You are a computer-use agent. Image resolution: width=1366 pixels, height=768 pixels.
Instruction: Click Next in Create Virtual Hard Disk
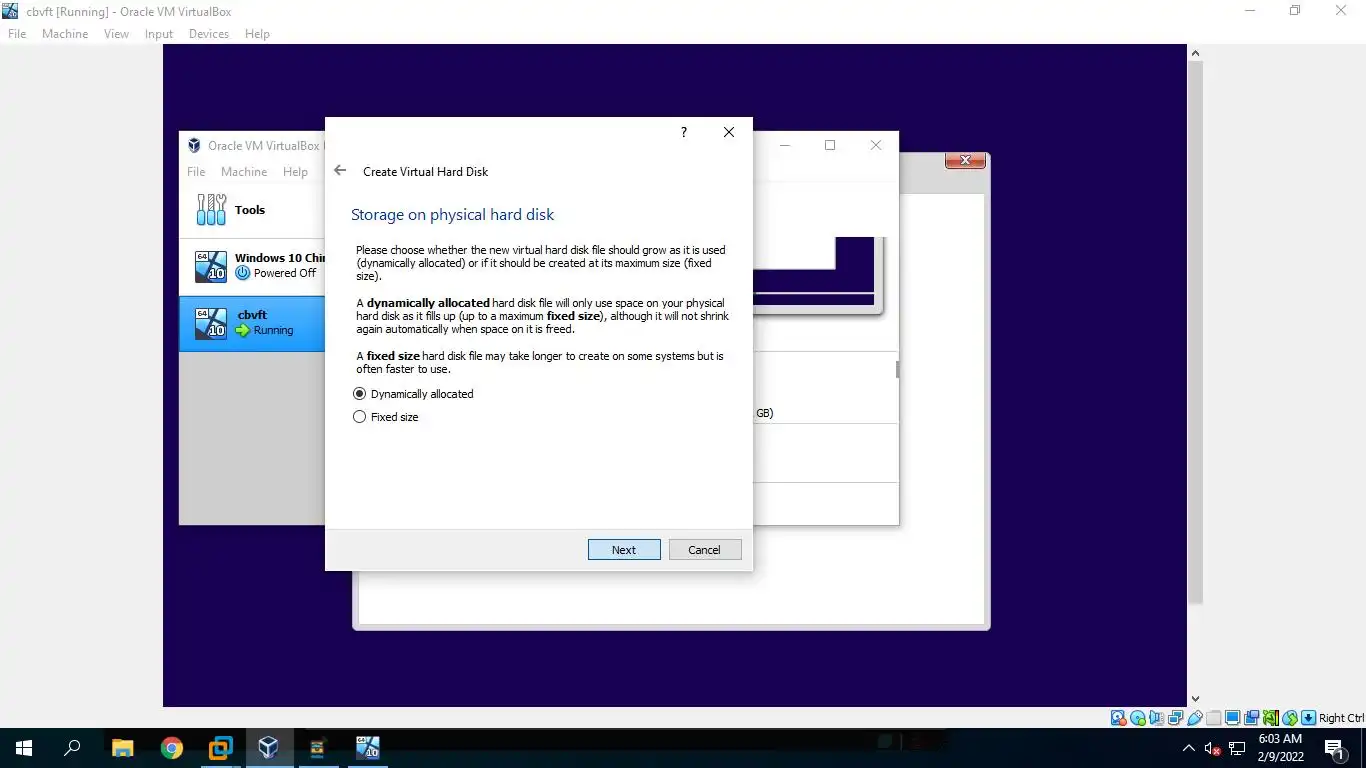(x=624, y=550)
